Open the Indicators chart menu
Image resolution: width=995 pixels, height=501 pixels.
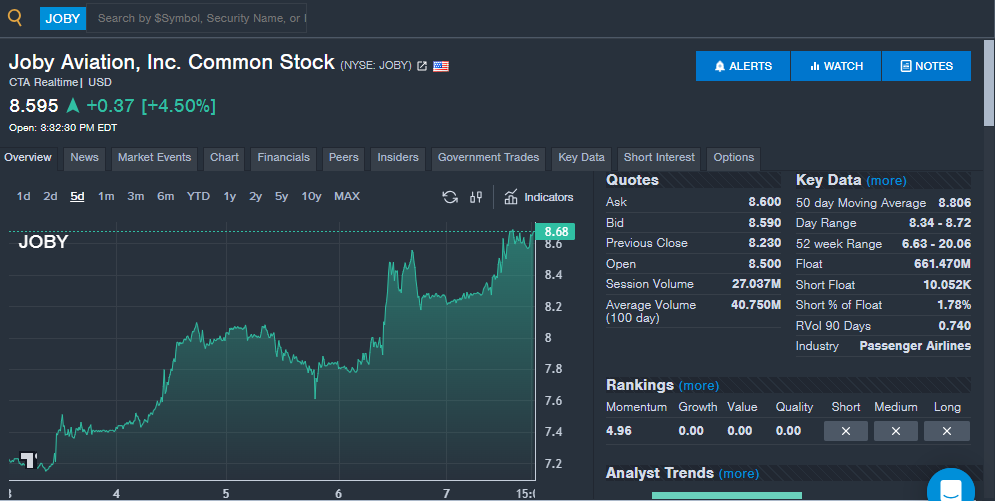click(539, 197)
